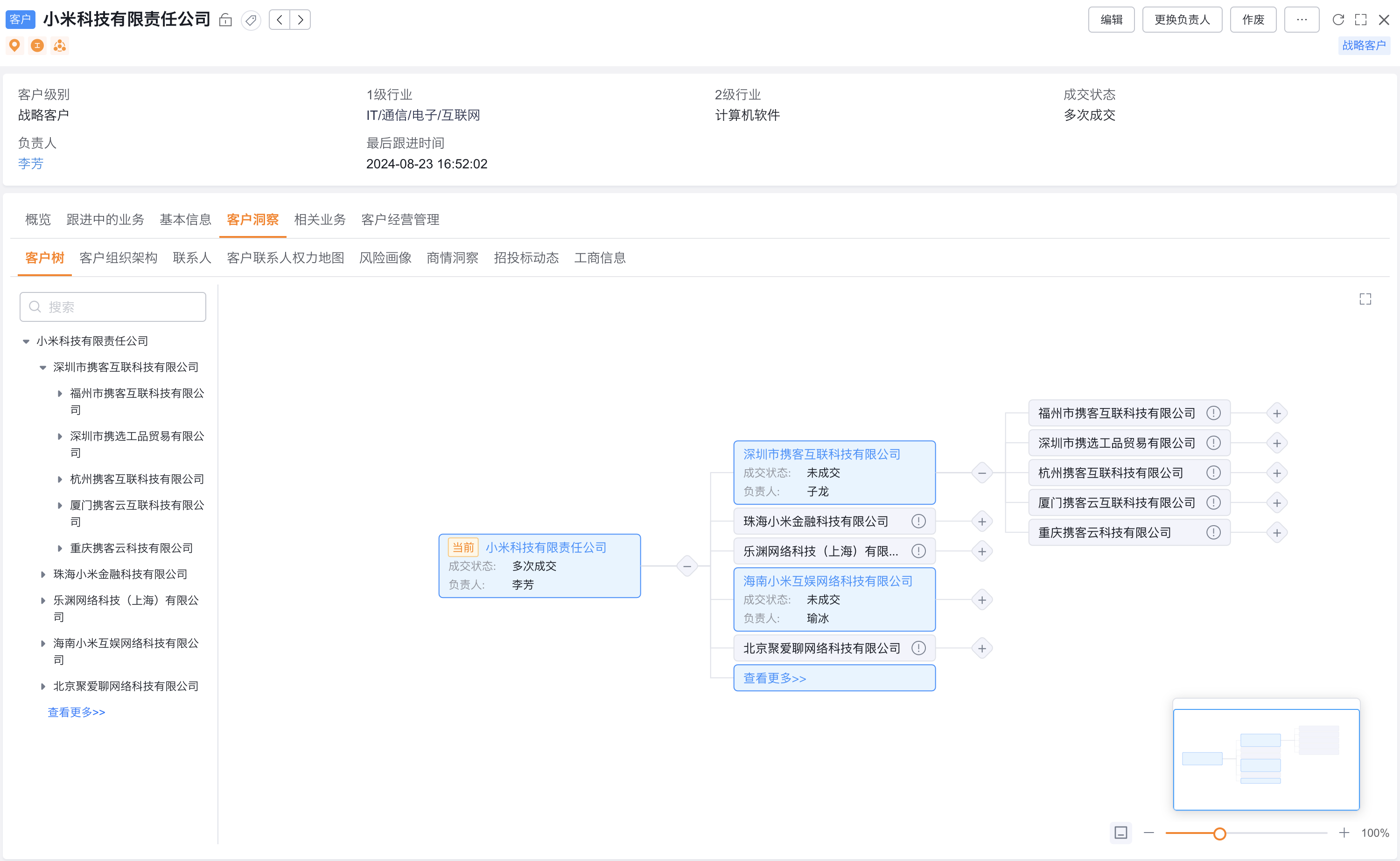Switch to 客户组织架构 sub-tab

(119, 258)
